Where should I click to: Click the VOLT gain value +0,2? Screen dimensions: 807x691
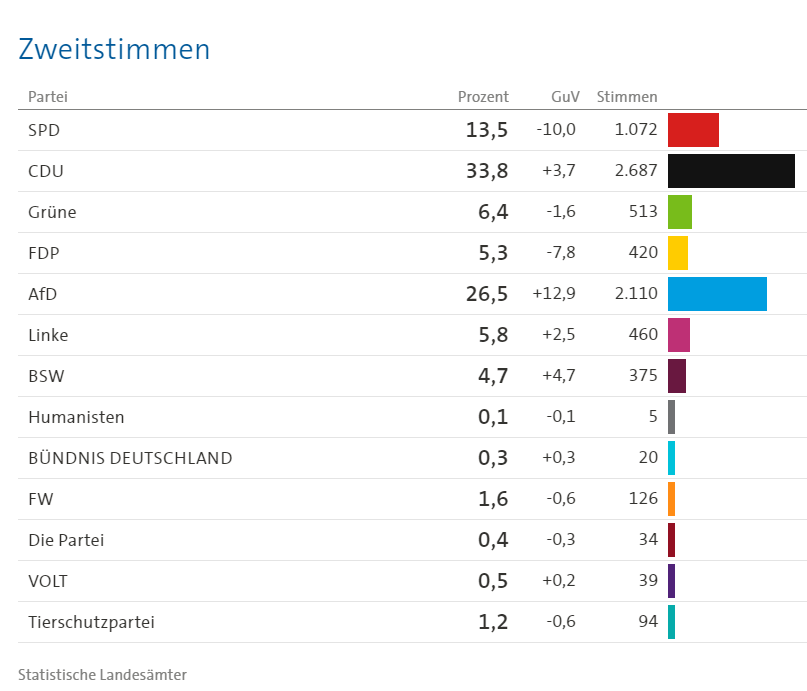559,581
